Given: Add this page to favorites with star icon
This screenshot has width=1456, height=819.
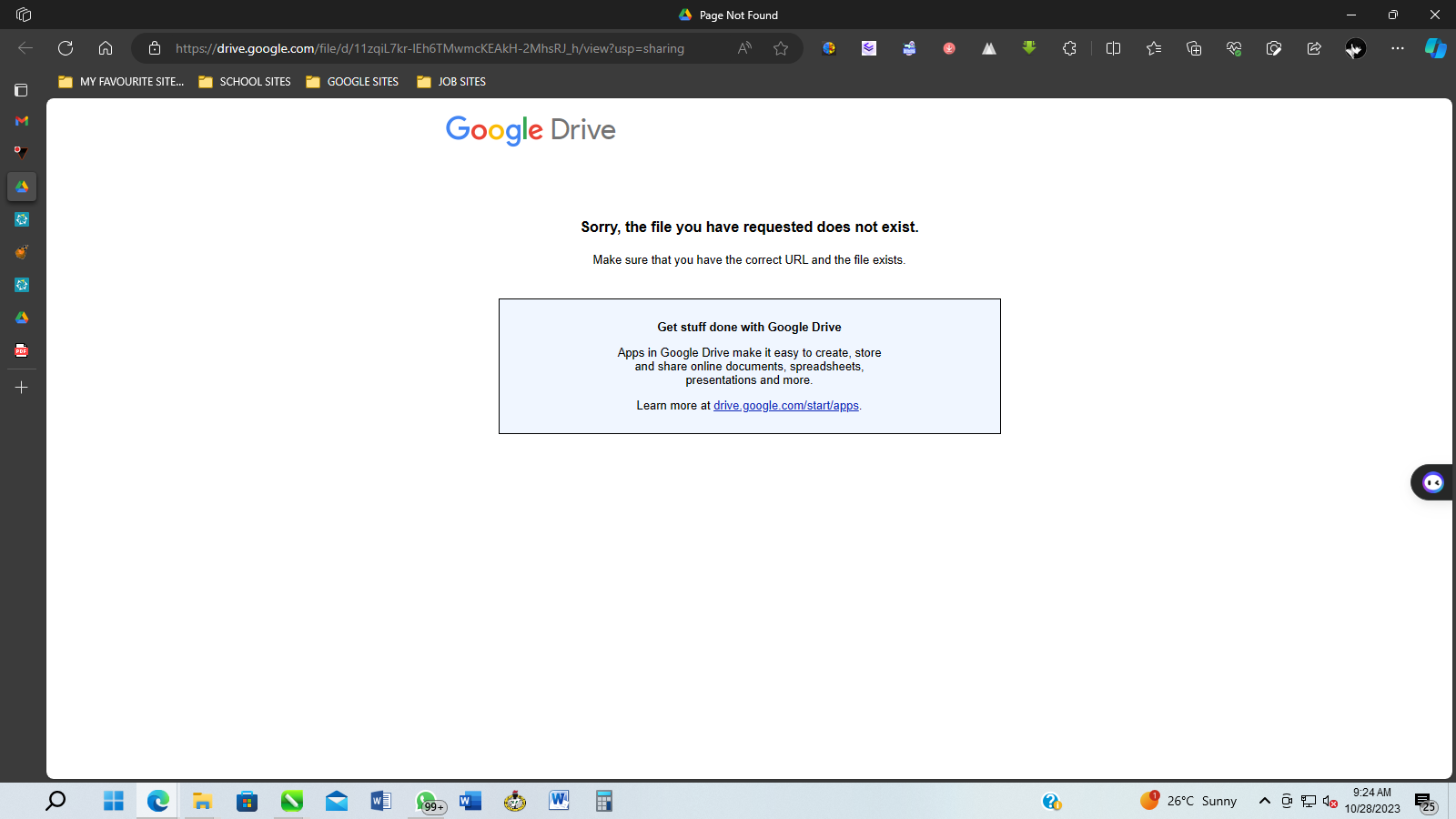Looking at the screenshot, I should (781, 48).
